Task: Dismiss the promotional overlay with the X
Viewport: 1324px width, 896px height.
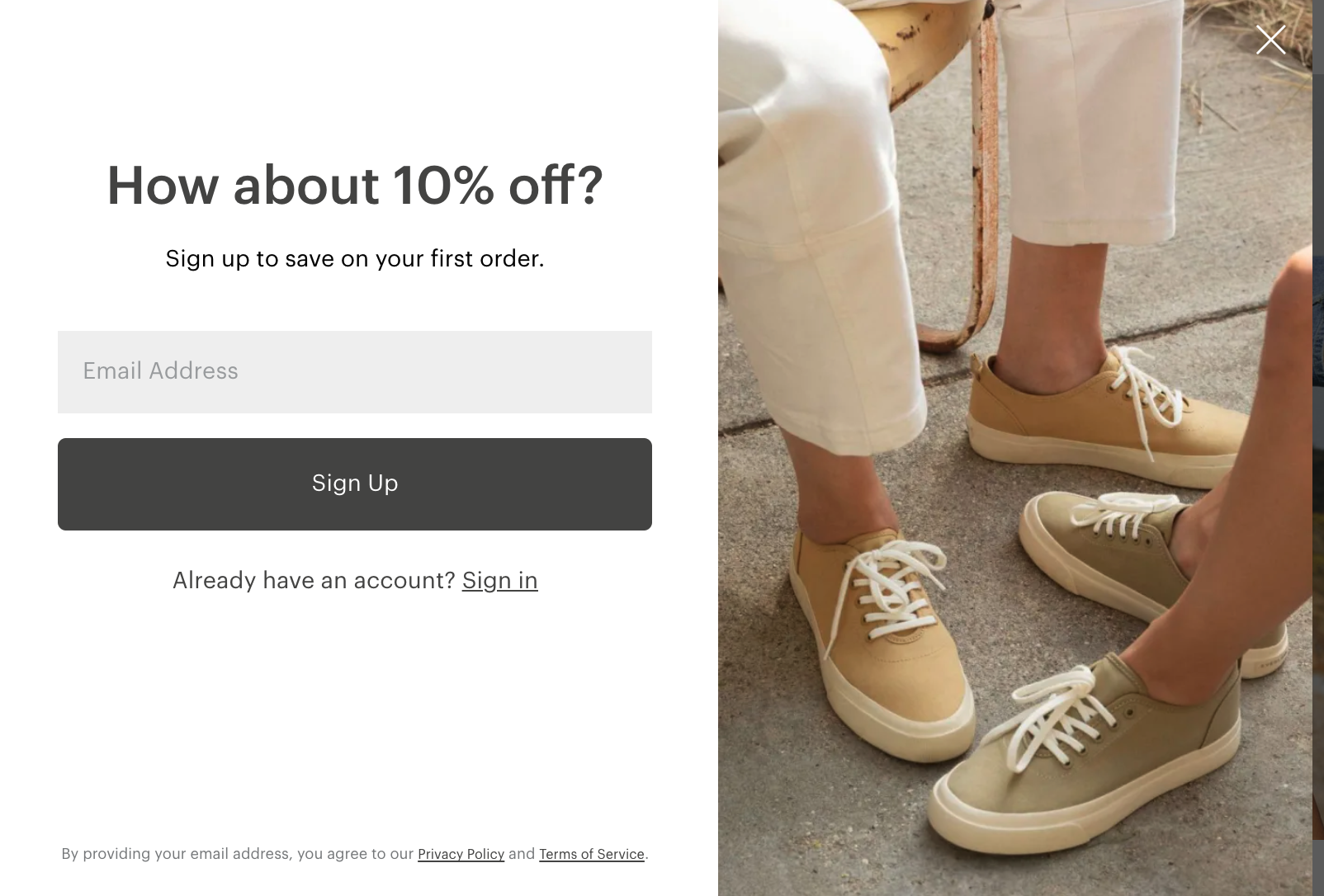Action: 1270,39
